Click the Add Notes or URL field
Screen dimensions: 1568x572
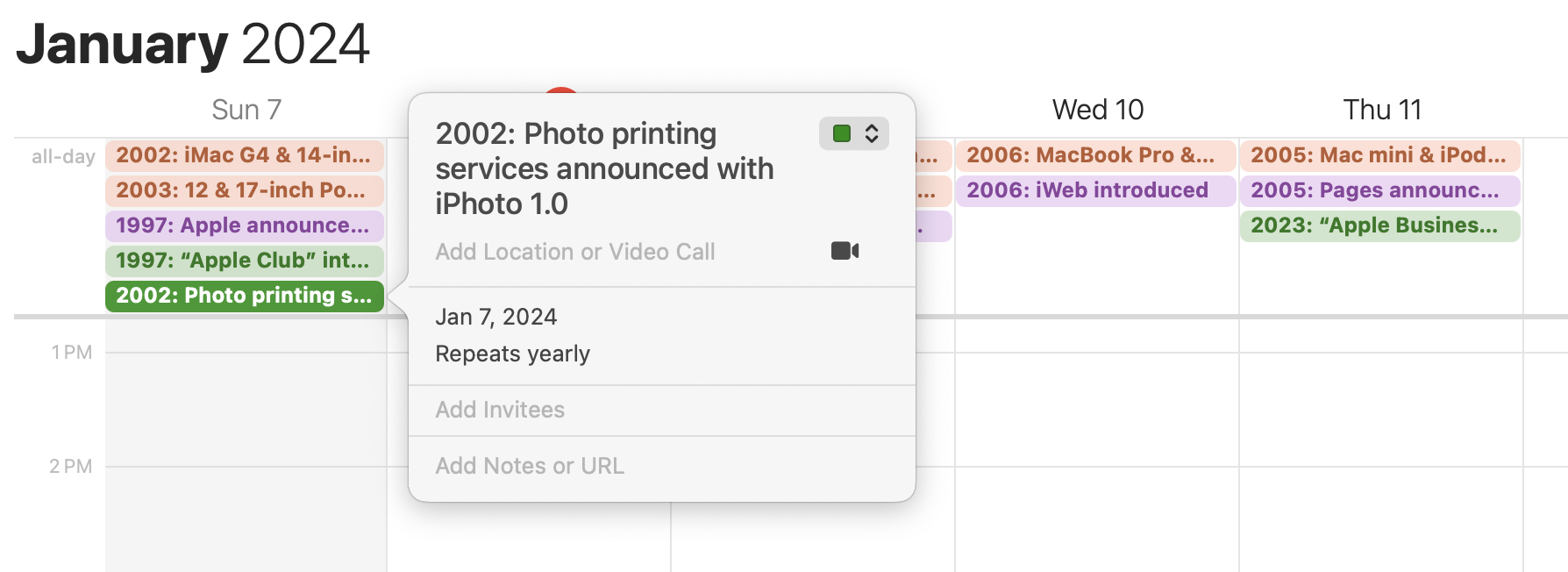[x=530, y=466]
